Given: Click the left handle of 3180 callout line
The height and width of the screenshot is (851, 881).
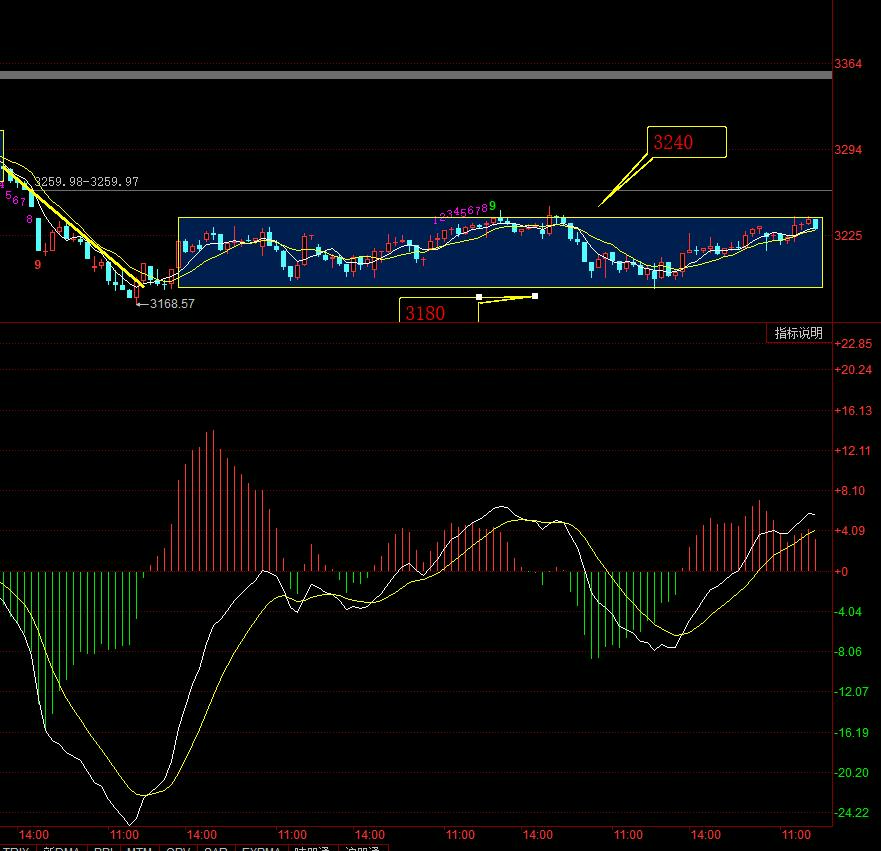Looking at the screenshot, I should click(479, 296).
